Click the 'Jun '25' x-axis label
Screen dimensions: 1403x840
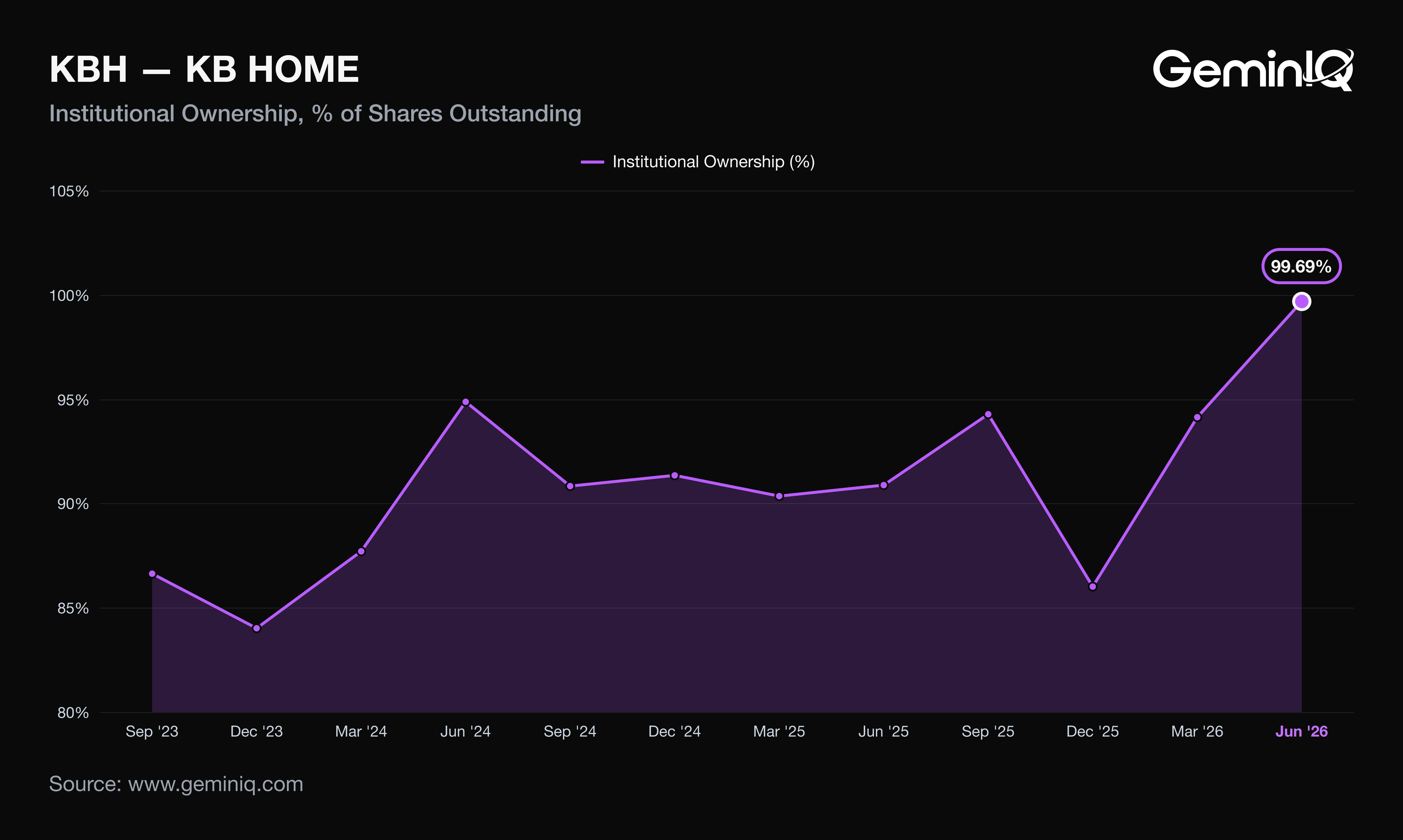(x=884, y=732)
